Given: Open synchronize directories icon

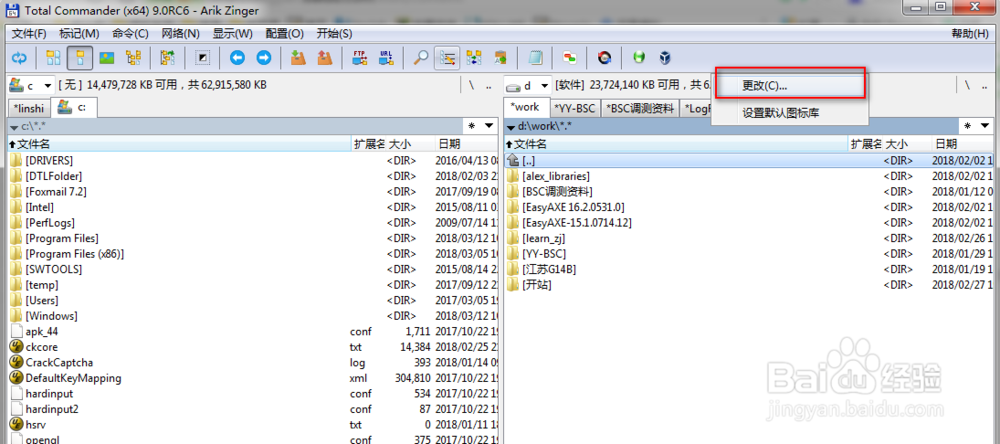Looking at the screenshot, I should (x=474, y=59).
